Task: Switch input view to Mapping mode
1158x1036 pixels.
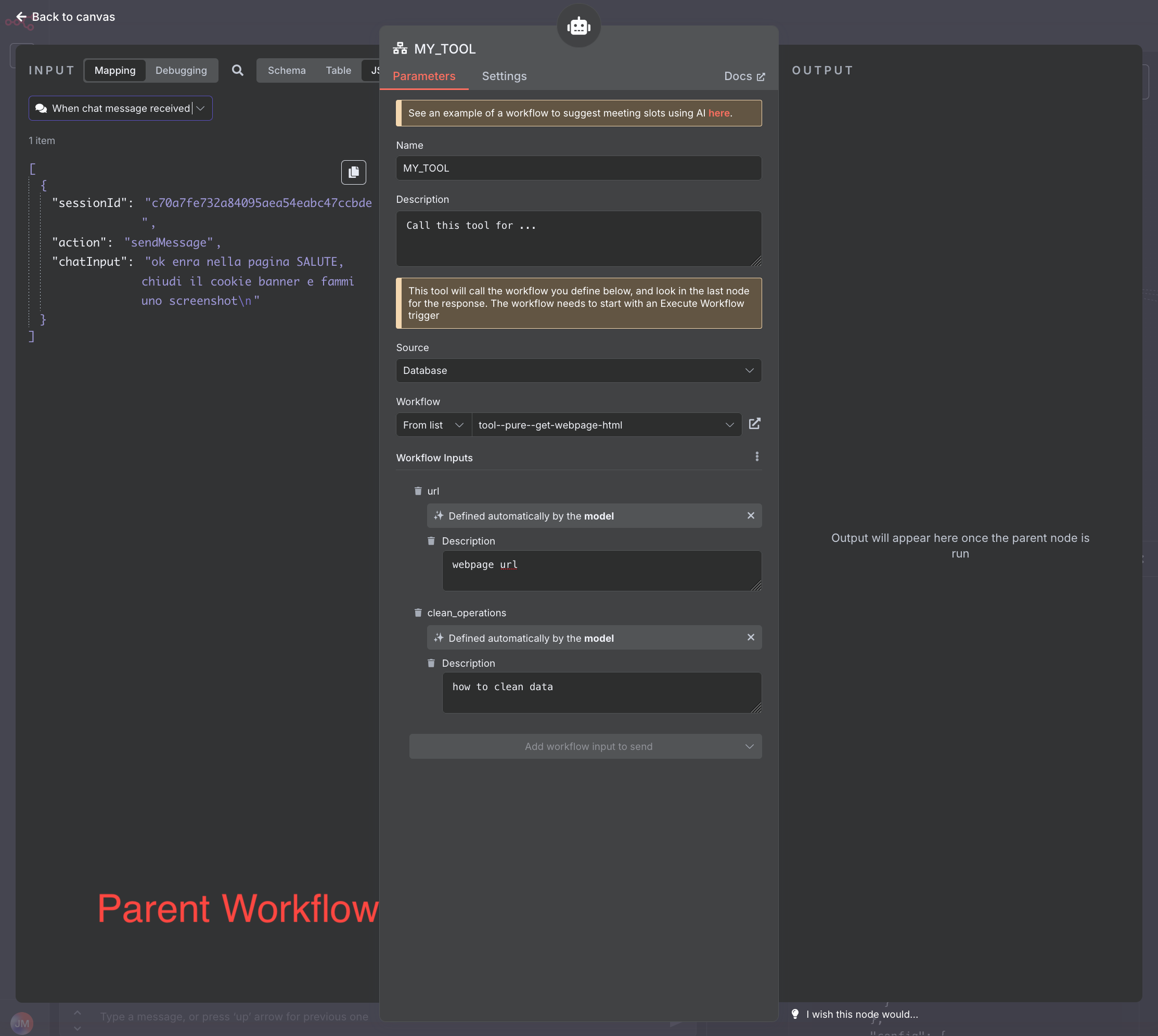Action: point(115,71)
